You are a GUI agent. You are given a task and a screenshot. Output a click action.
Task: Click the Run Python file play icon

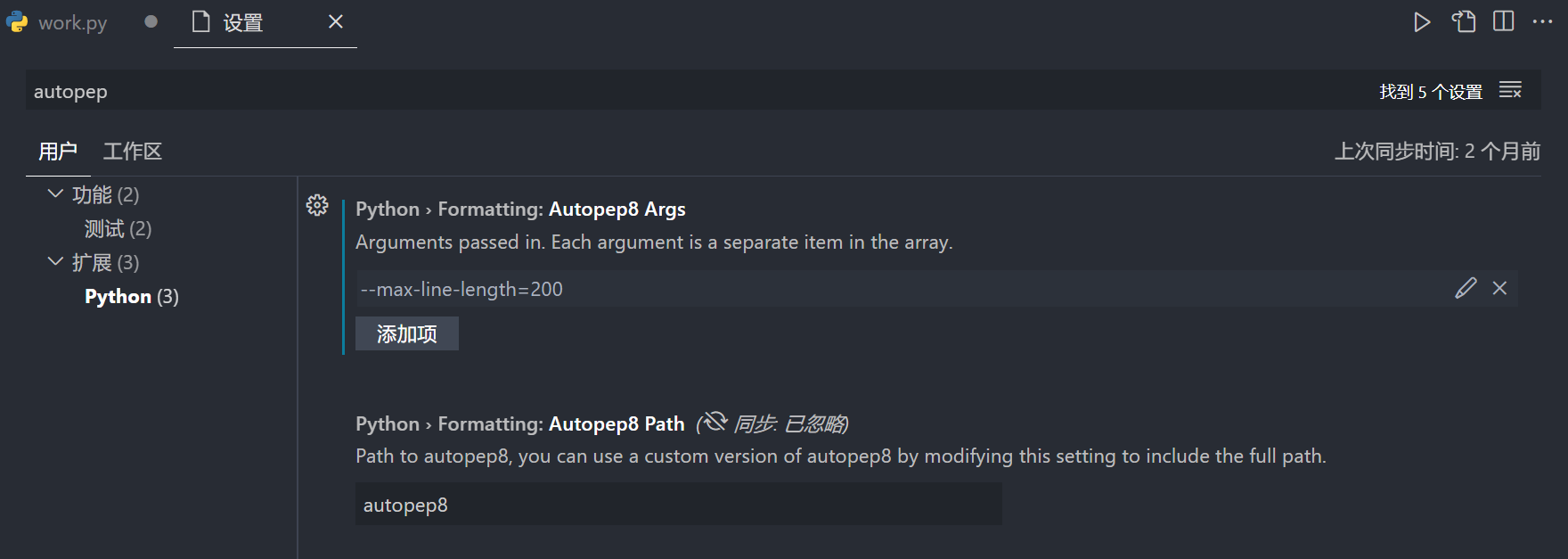click(x=1422, y=22)
